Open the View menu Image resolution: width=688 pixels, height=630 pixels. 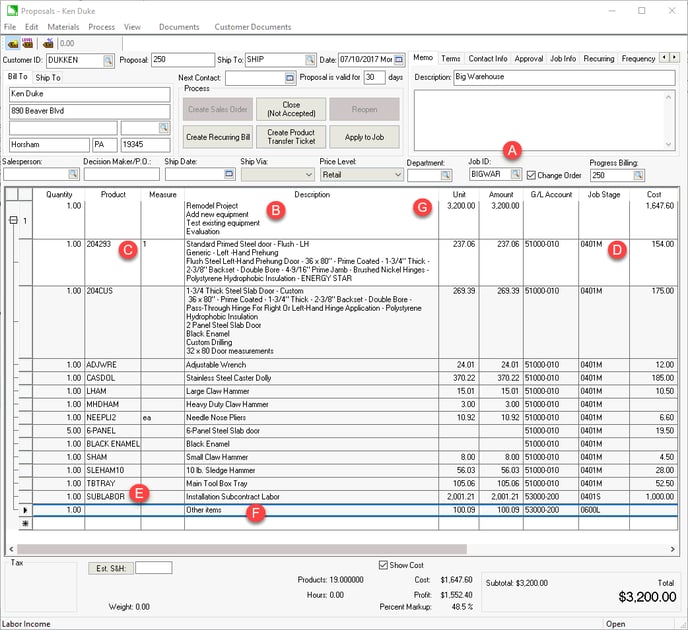(x=132, y=27)
